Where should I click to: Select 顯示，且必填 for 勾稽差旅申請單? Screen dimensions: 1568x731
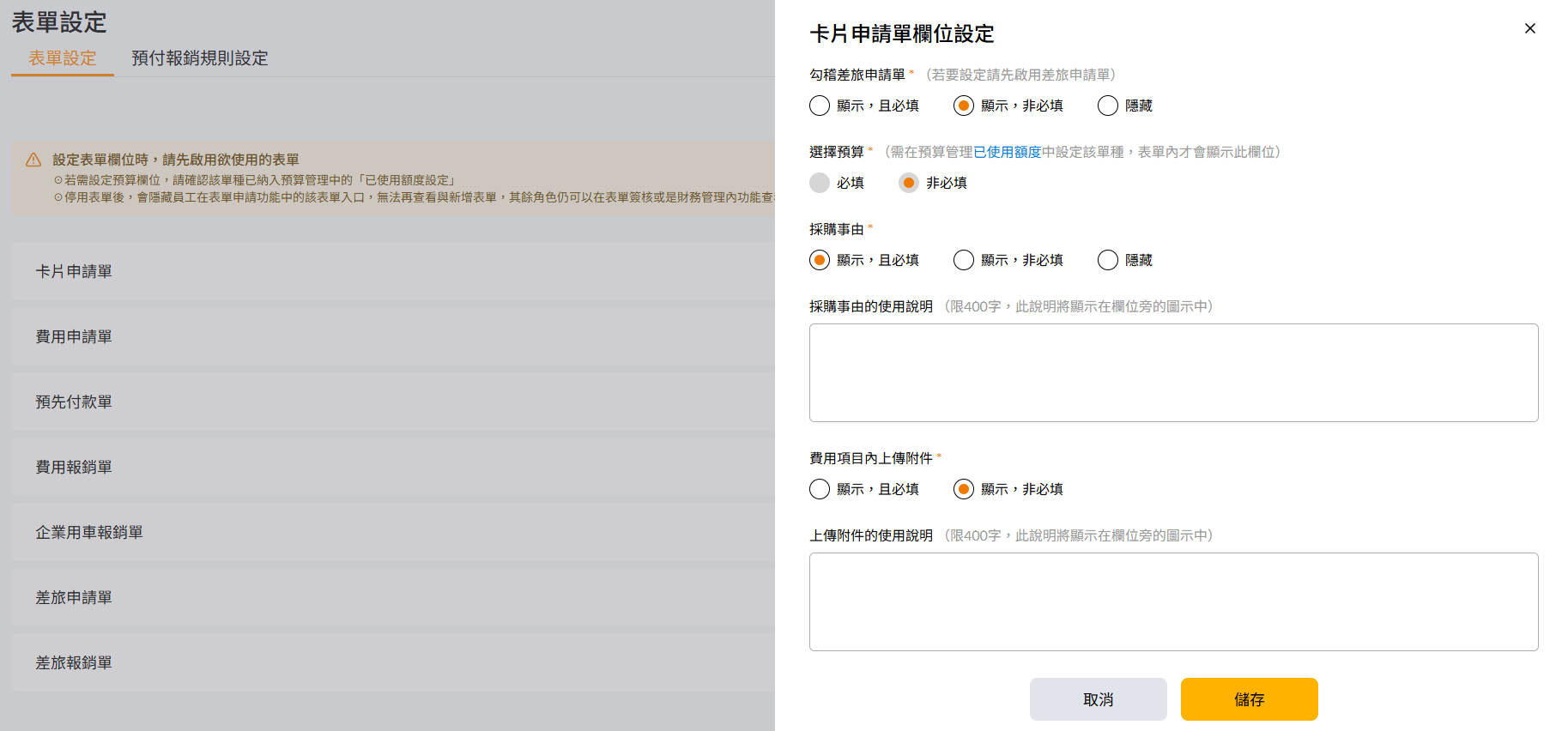tap(820, 106)
